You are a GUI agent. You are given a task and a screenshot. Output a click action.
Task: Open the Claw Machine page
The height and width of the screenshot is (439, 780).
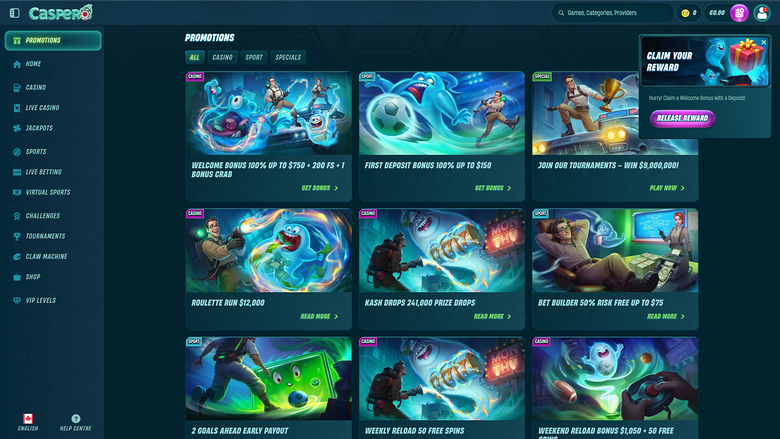52,257
